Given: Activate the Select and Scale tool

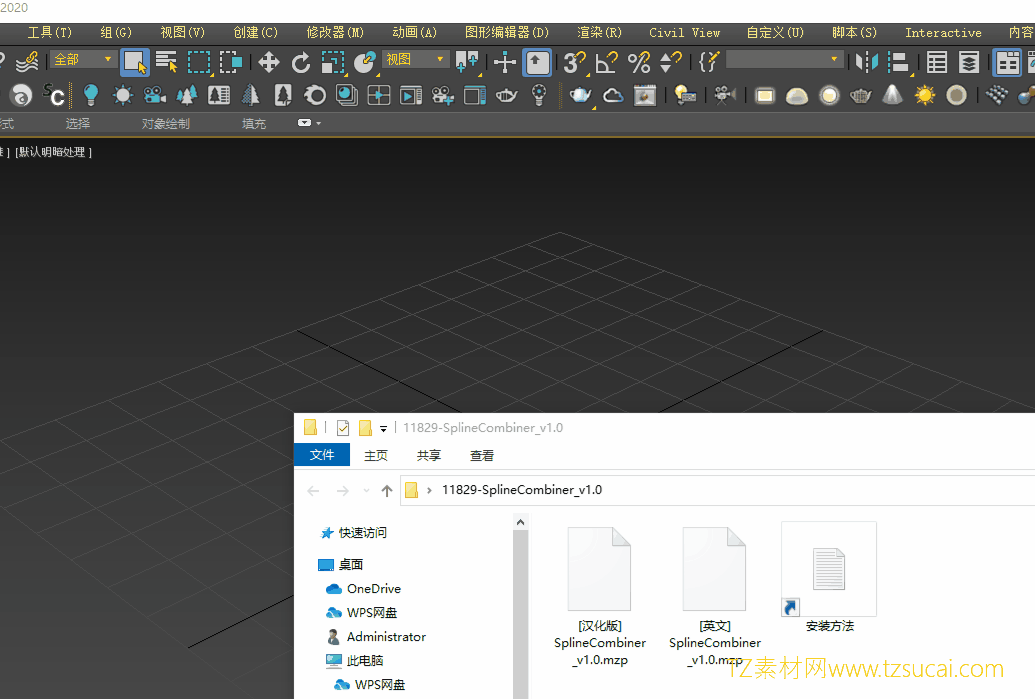Looking at the screenshot, I should click(x=333, y=62).
